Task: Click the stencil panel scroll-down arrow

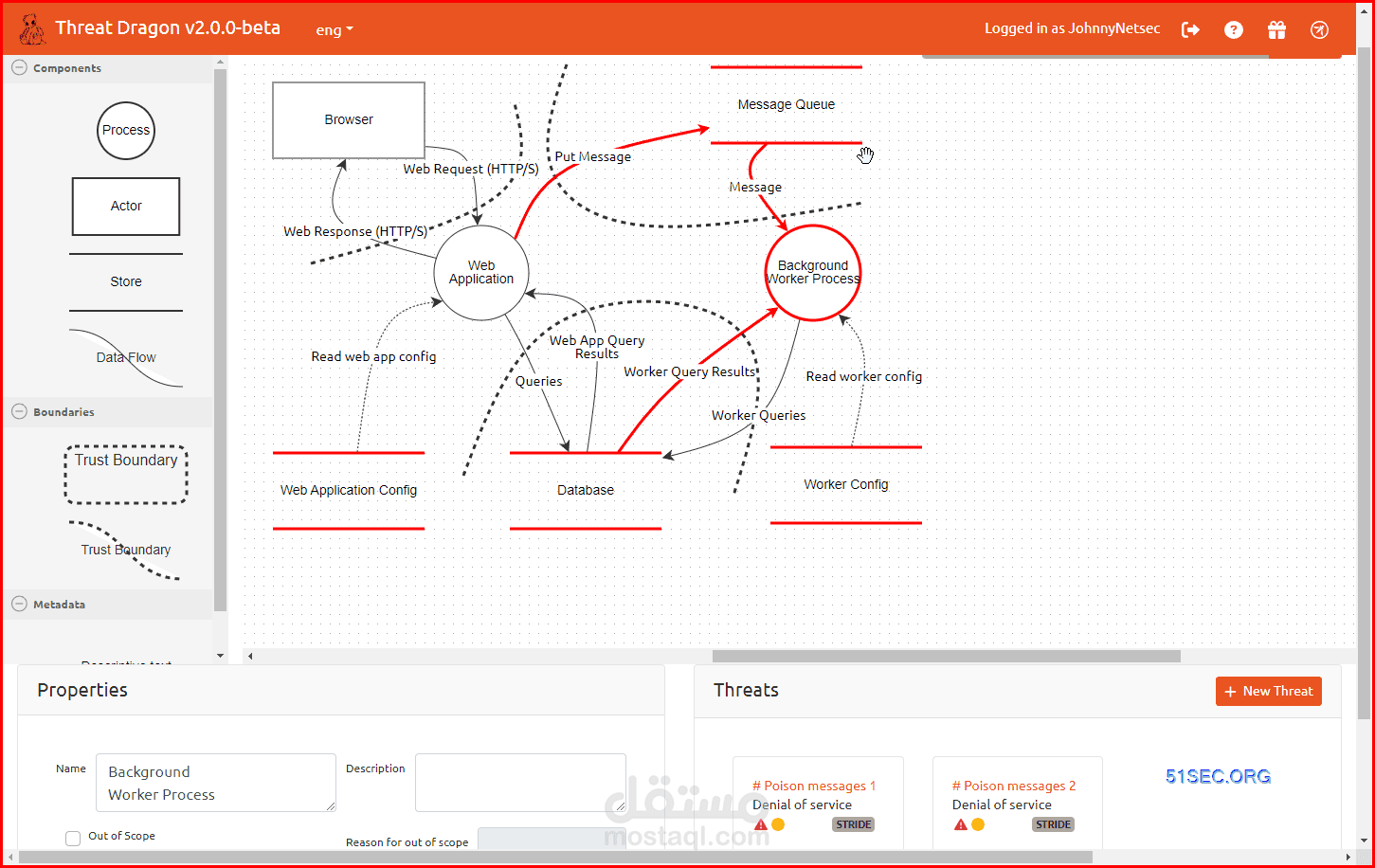Action: click(221, 656)
